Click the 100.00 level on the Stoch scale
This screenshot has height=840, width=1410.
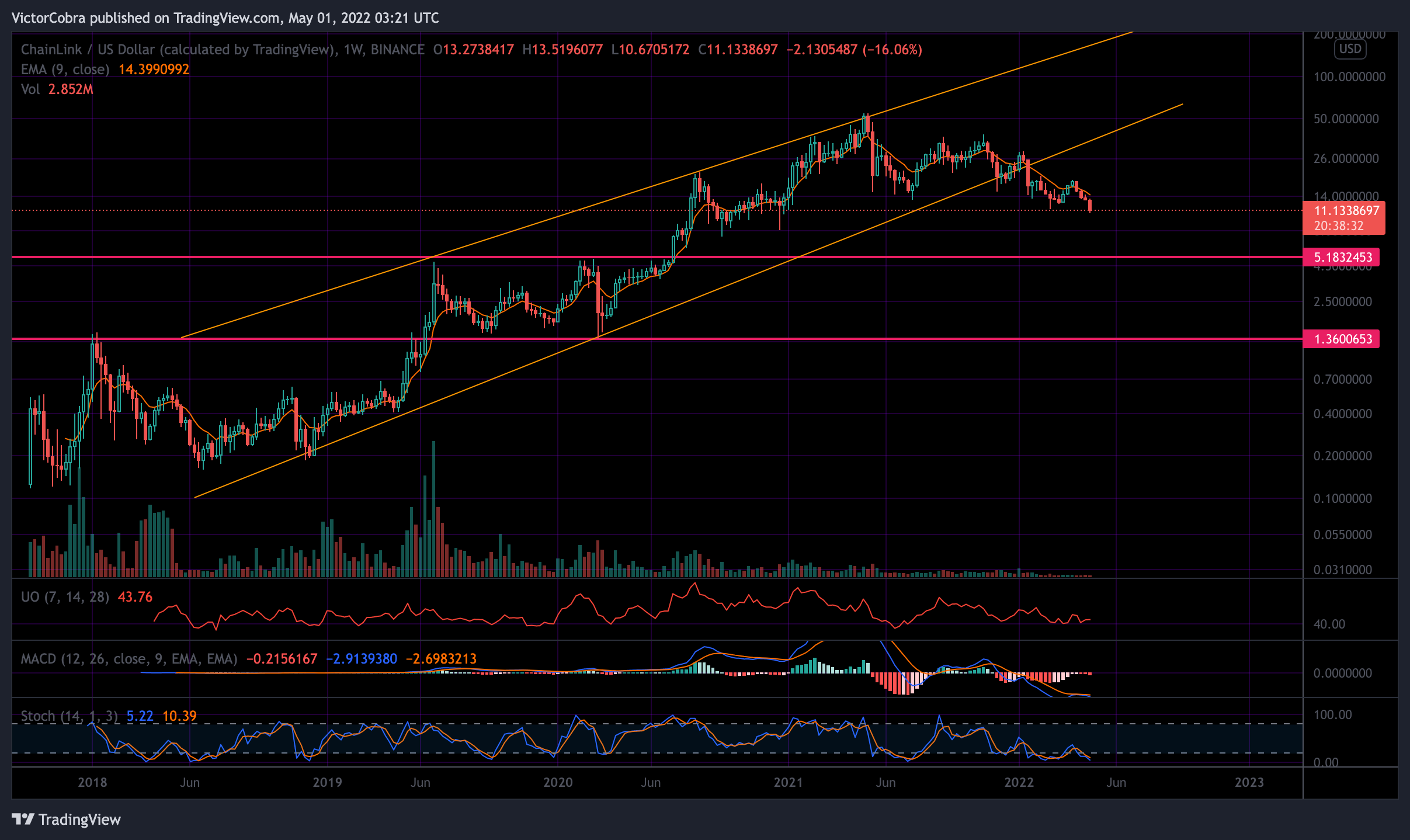tap(1332, 715)
